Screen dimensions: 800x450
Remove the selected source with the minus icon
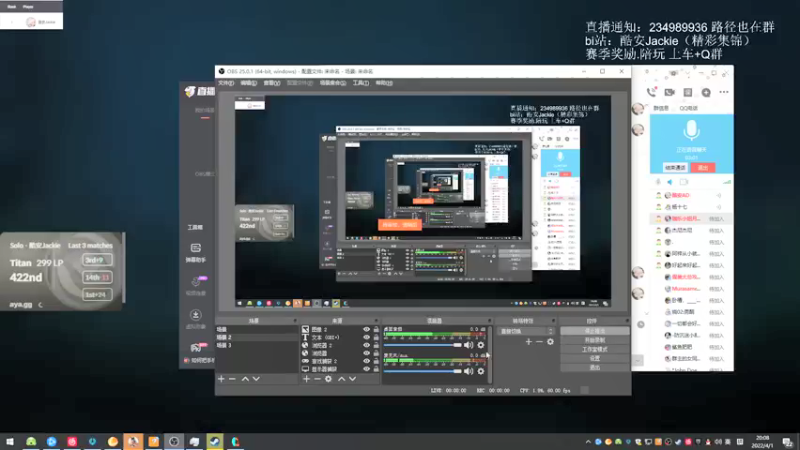(317, 379)
